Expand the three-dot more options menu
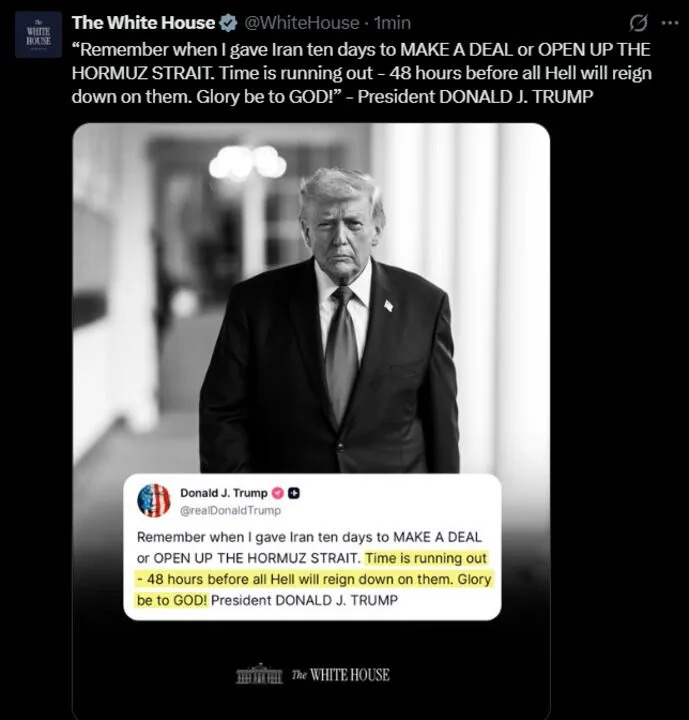This screenshot has height=720, width=689. click(670, 22)
